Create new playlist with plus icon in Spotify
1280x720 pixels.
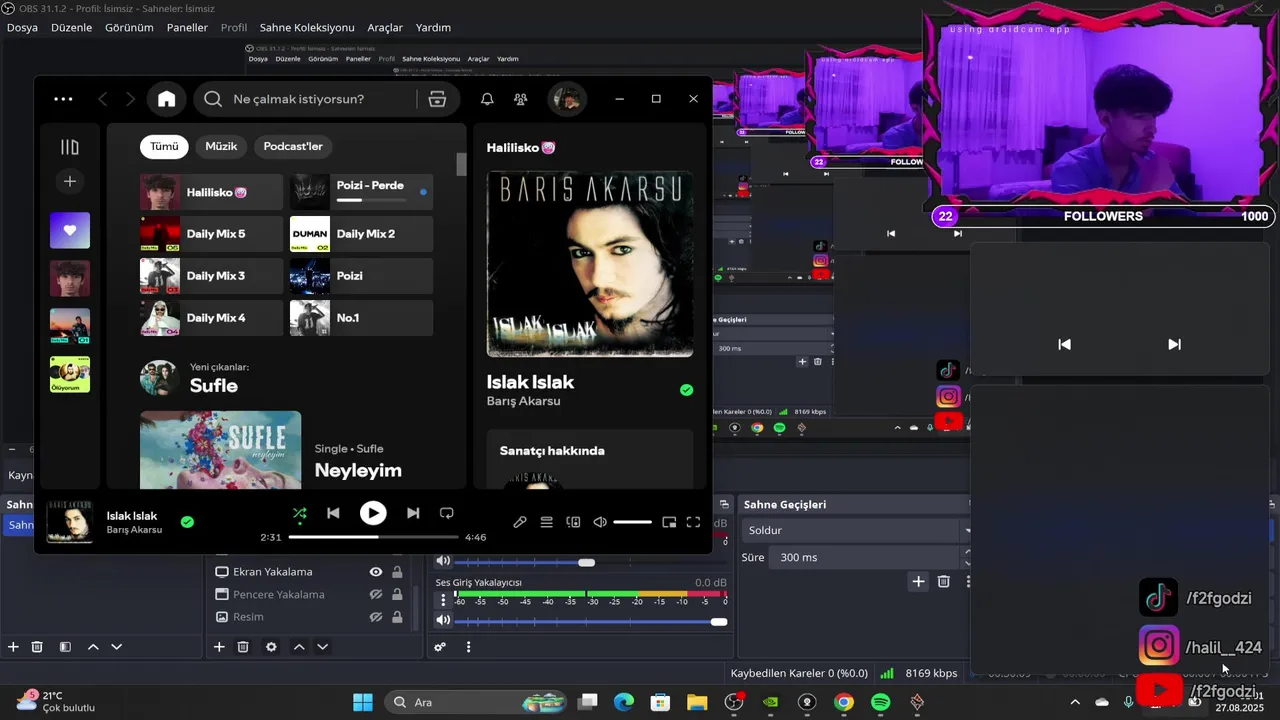click(70, 181)
